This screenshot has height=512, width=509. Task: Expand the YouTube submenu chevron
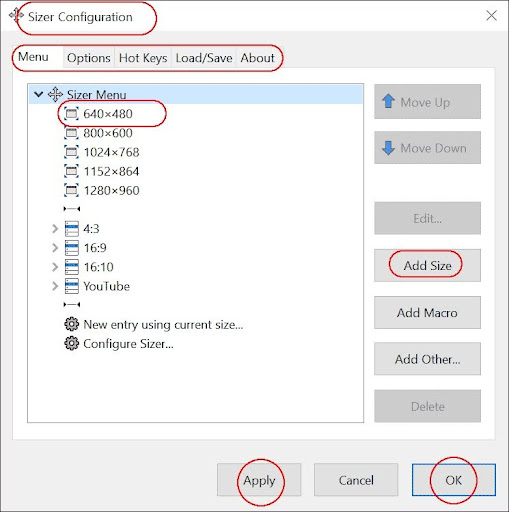pyautogui.click(x=55, y=286)
